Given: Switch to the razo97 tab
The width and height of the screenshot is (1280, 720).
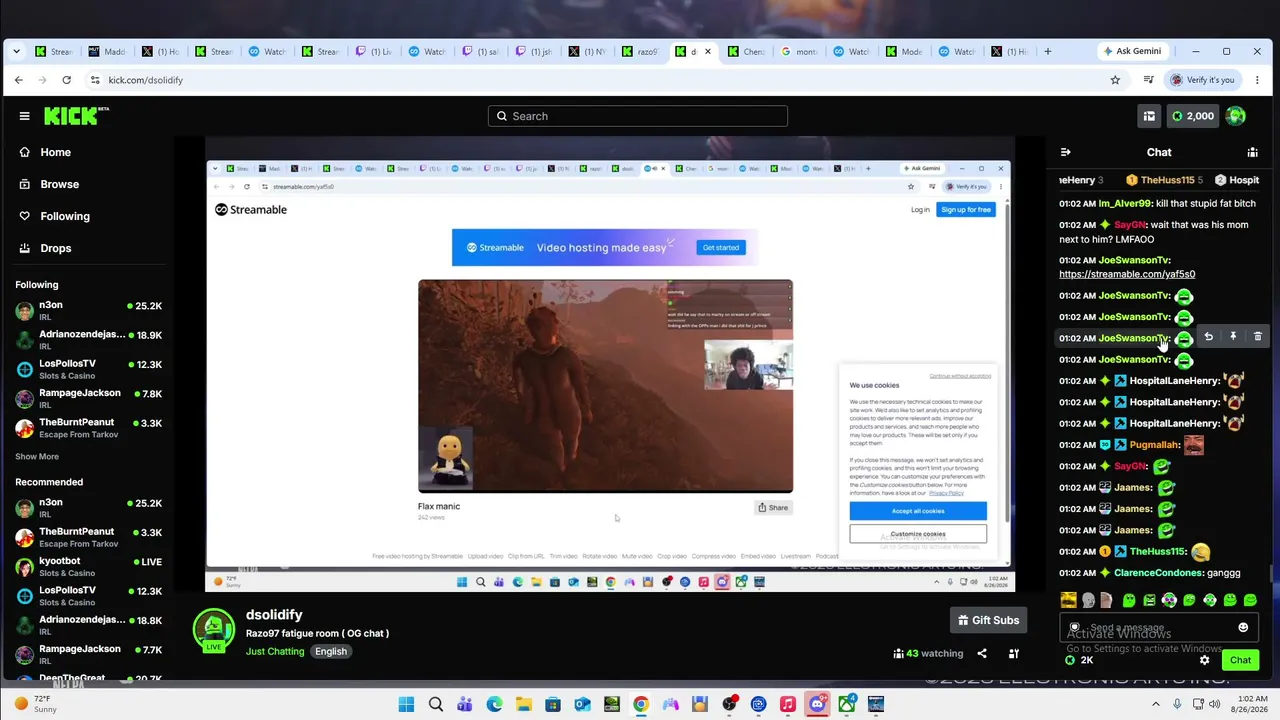Looking at the screenshot, I should [640, 51].
